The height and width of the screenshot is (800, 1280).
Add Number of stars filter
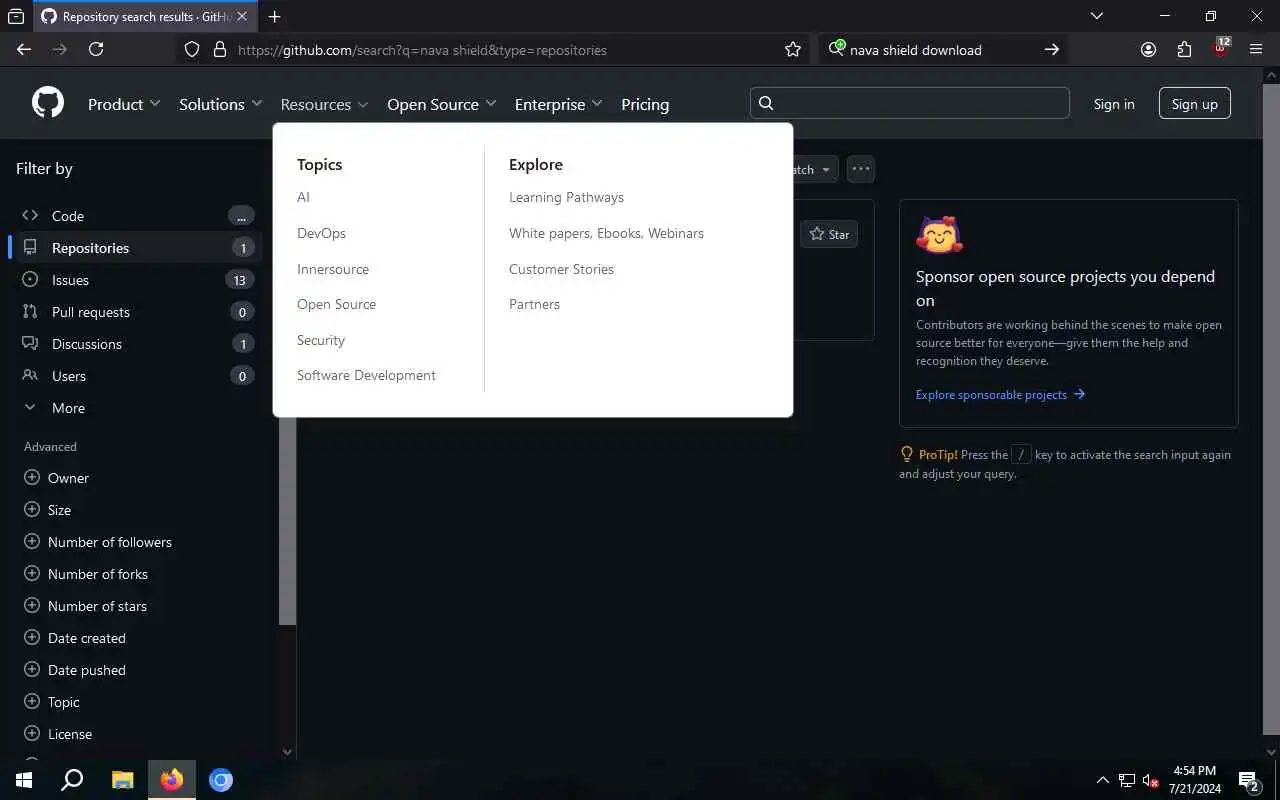[x=86, y=606]
